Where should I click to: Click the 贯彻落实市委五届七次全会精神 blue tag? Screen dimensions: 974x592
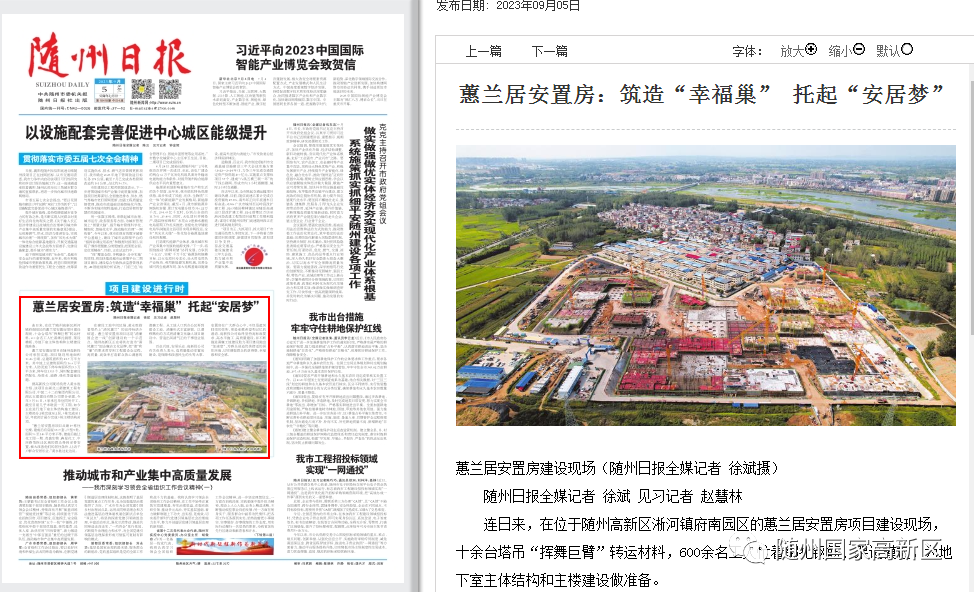pyautogui.click(x=81, y=159)
